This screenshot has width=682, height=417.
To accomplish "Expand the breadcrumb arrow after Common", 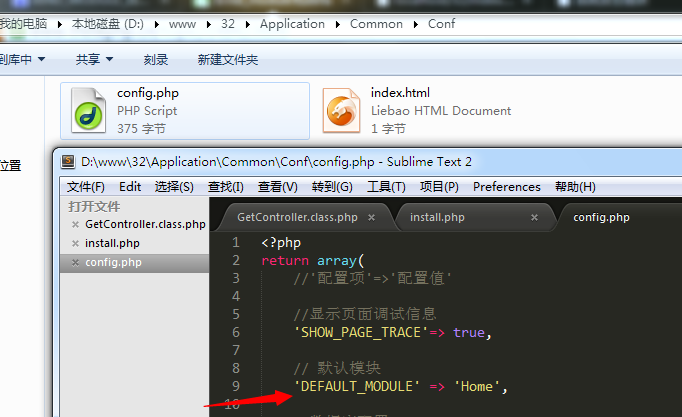I will point(415,23).
